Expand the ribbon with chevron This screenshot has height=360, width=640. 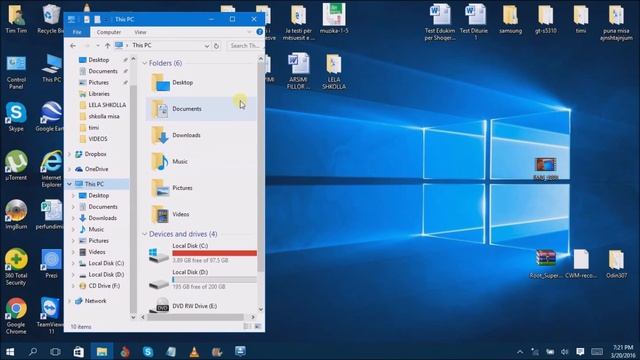click(x=249, y=32)
